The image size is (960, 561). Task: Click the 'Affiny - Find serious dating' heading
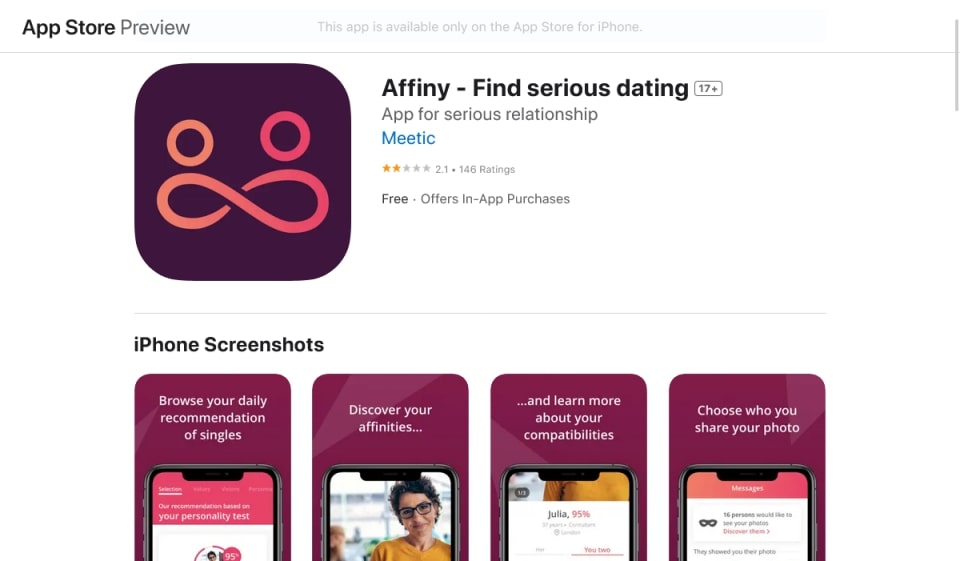click(x=534, y=88)
